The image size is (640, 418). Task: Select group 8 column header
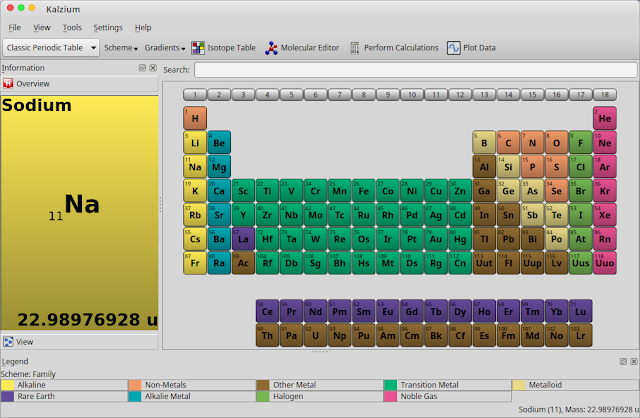coord(364,95)
